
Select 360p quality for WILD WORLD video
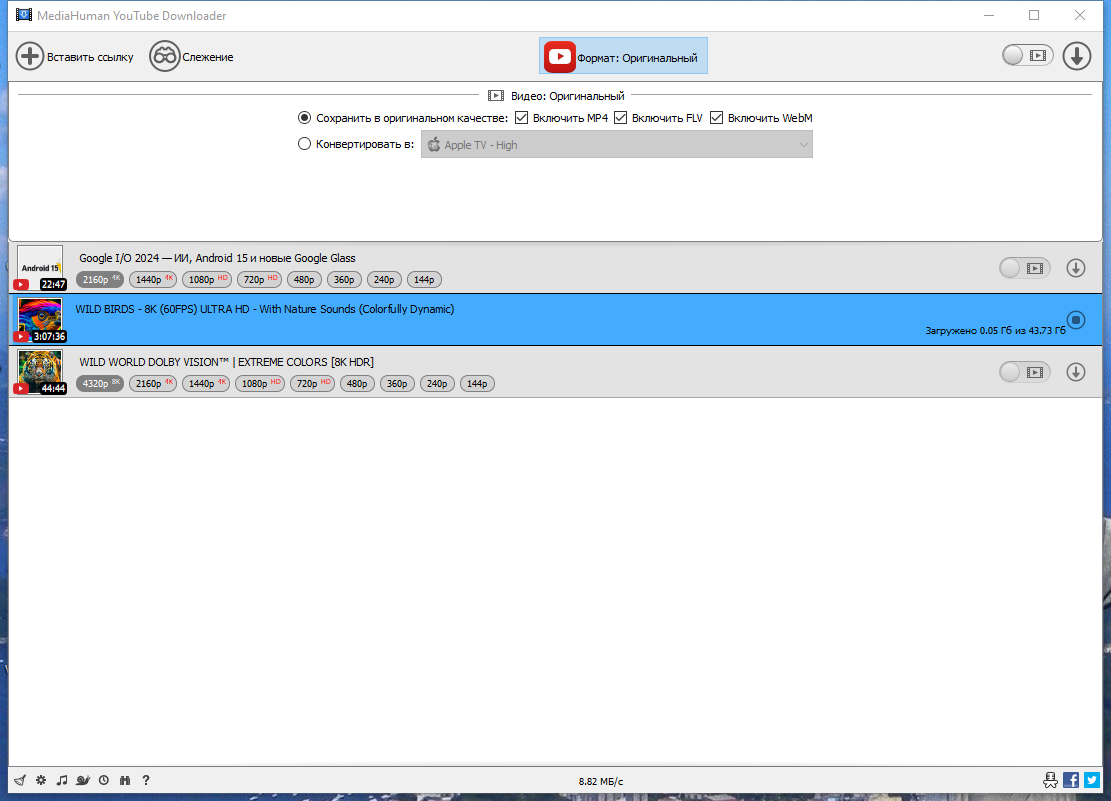tap(397, 383)
